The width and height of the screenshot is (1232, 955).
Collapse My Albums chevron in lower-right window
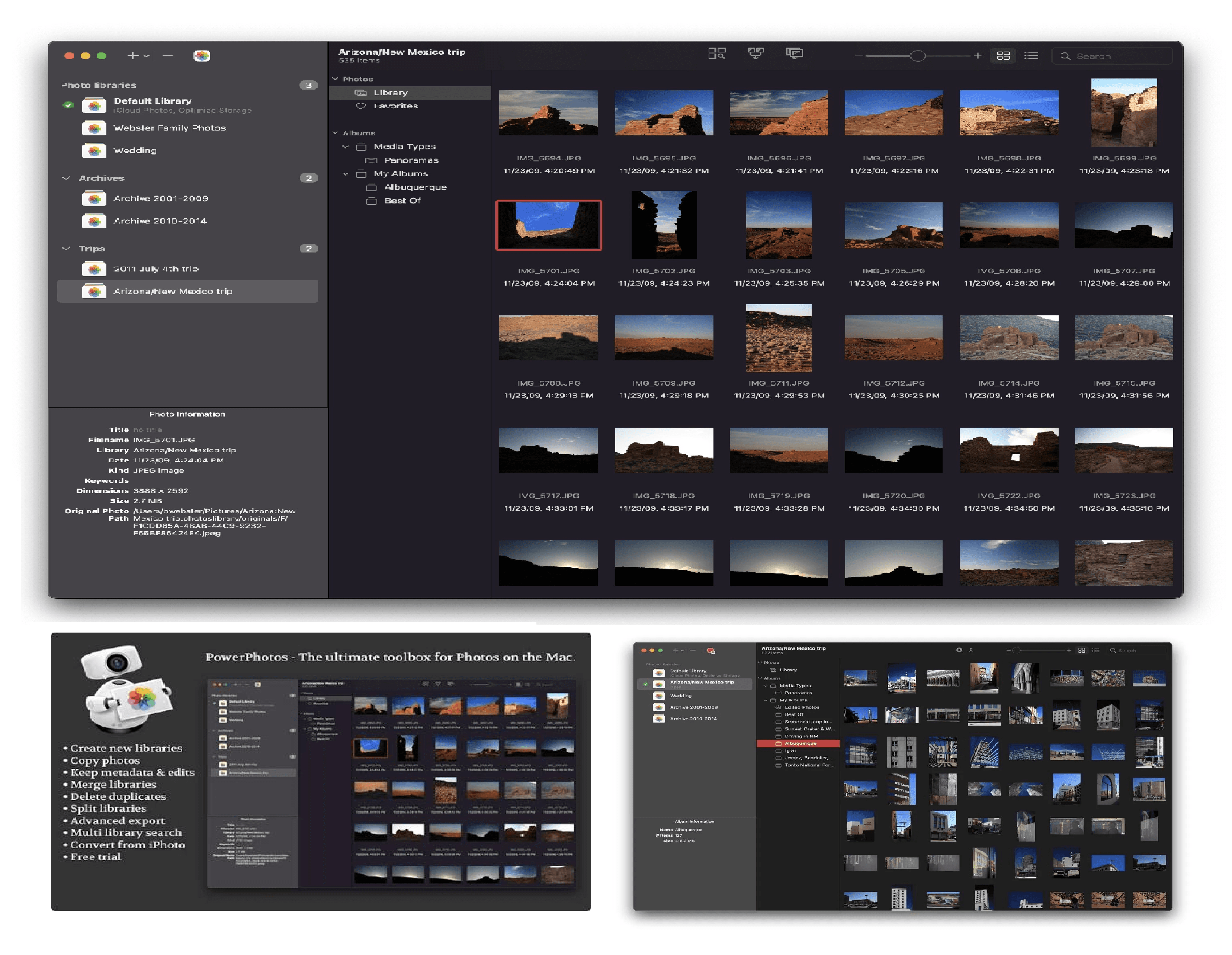[766, 700]
